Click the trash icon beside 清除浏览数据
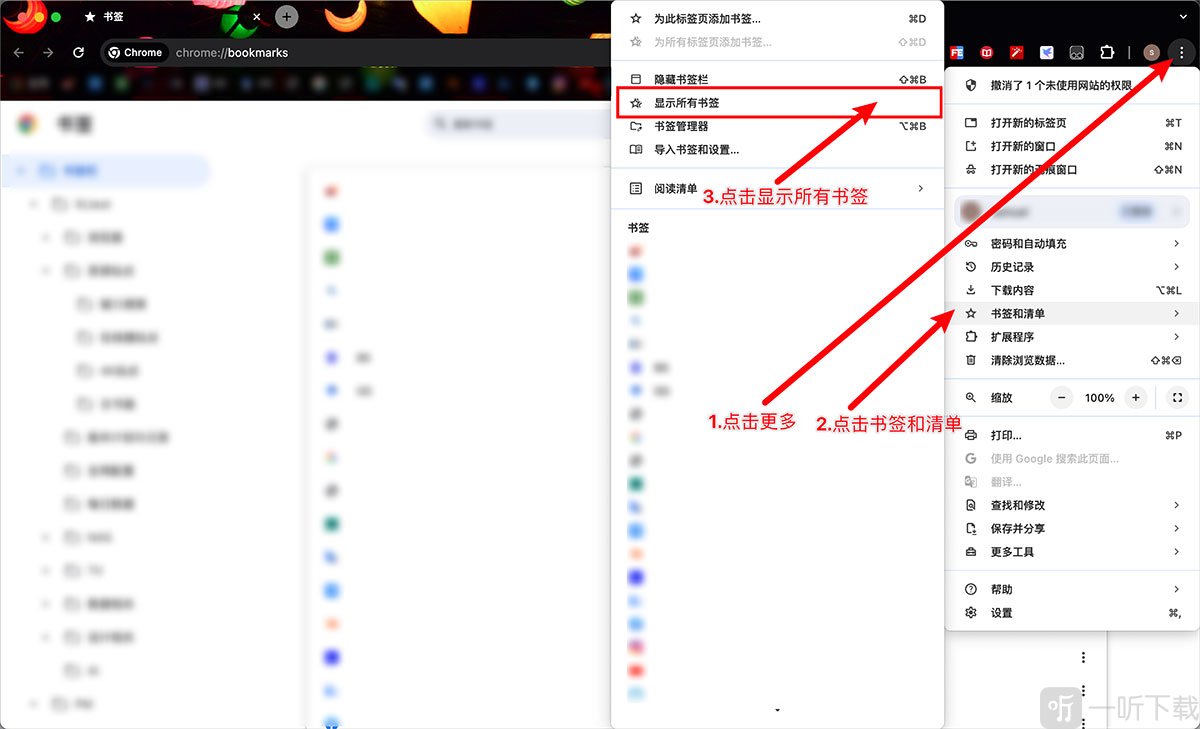 971,360
